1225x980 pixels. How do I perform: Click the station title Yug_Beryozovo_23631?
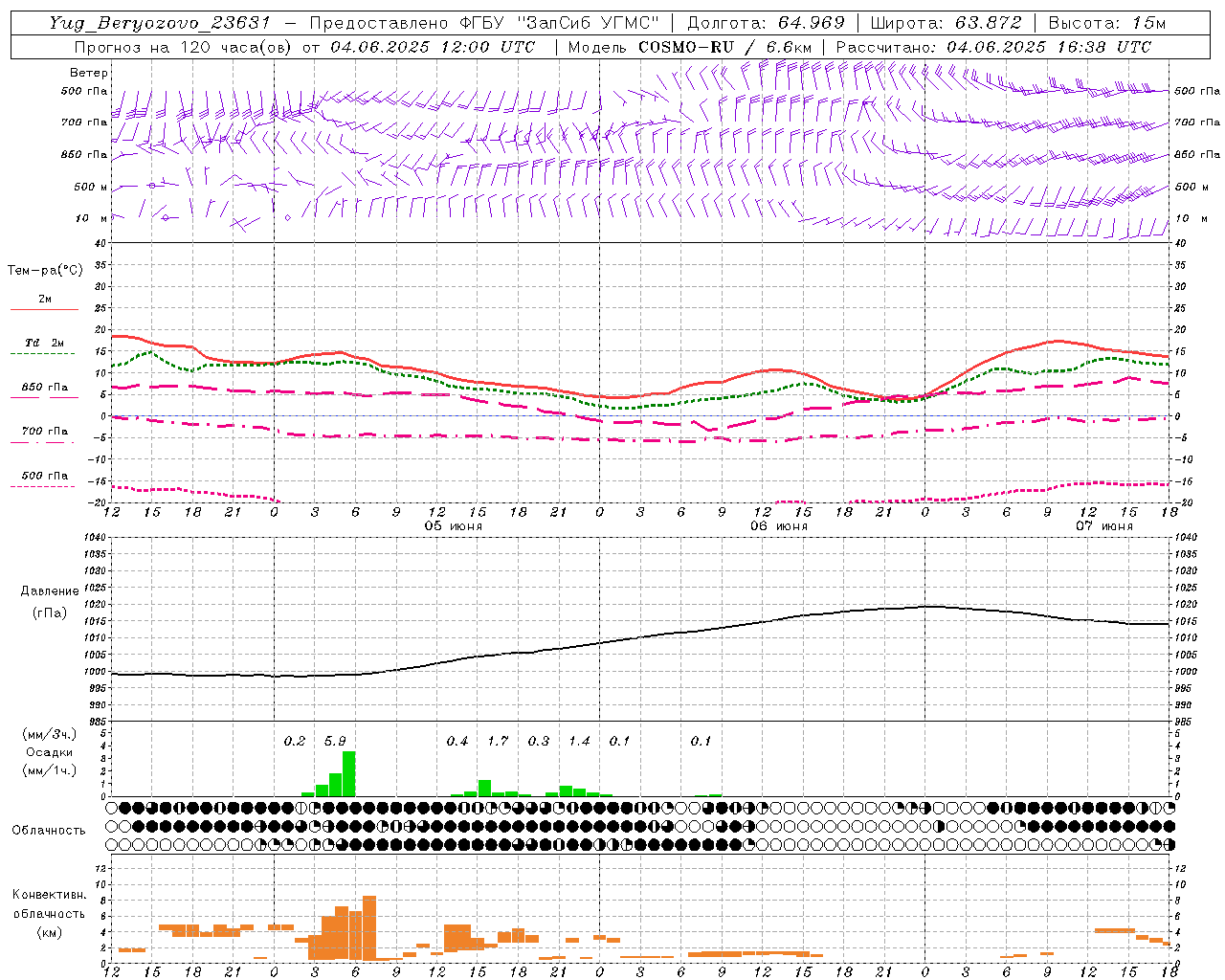(x=160, y=23)
